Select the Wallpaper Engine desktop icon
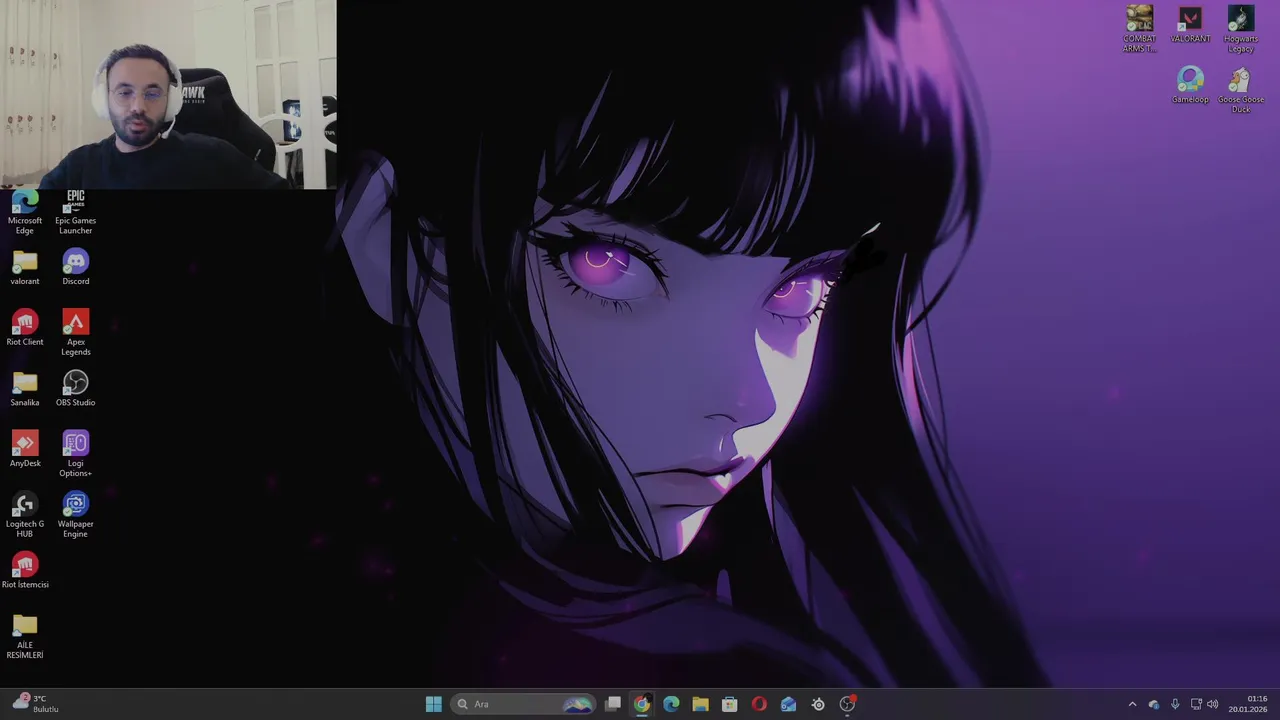Viewport: 1280px width, 720px height. point(75,515)
